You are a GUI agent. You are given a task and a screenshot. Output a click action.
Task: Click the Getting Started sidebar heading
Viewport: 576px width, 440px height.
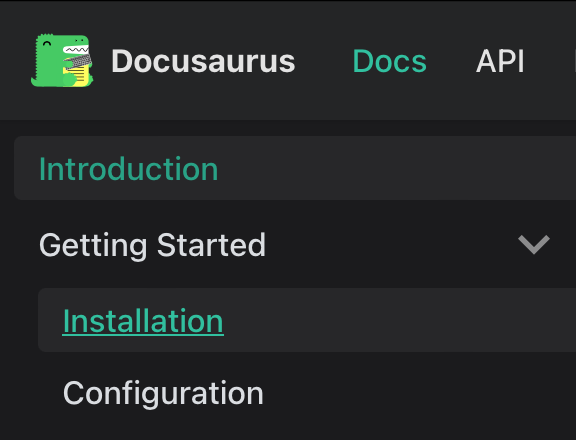(152, 245)
